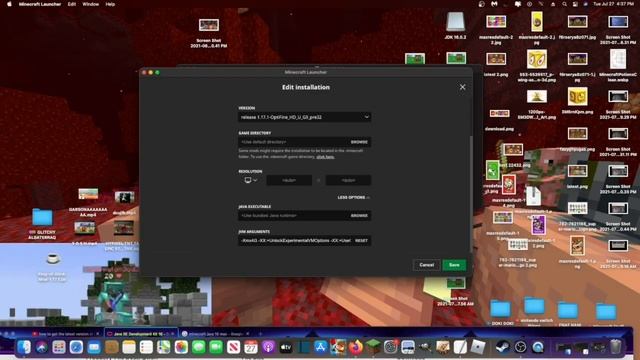Open Safari from the Dock
This screenshot has height=360, width=640.
coord(76,347)
